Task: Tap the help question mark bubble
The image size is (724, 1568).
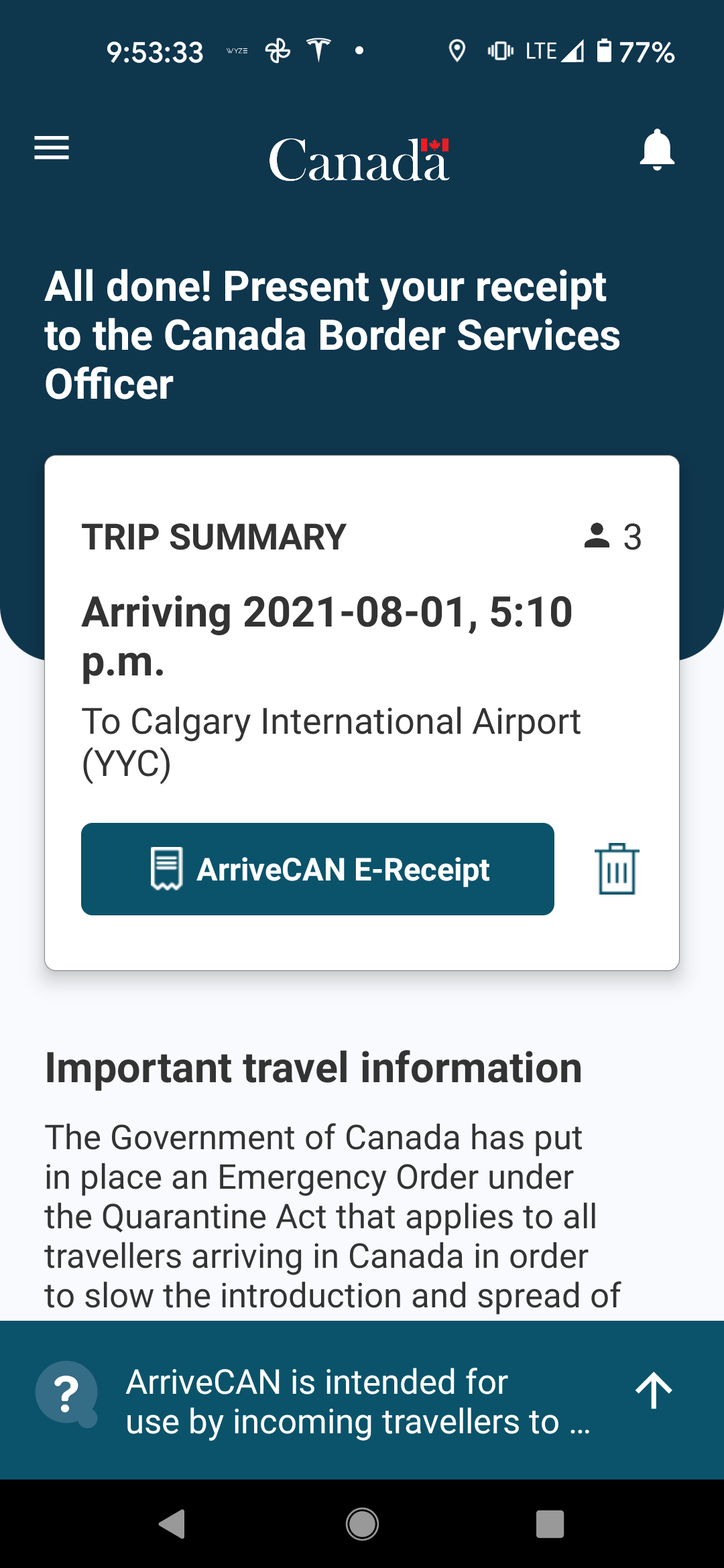Action: tap(66, 1394)
